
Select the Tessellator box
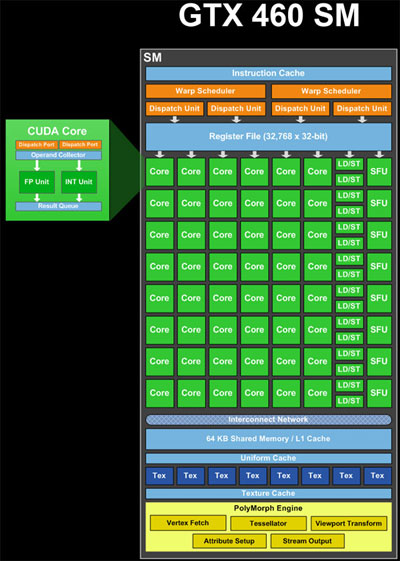click(x=268, y=523)
